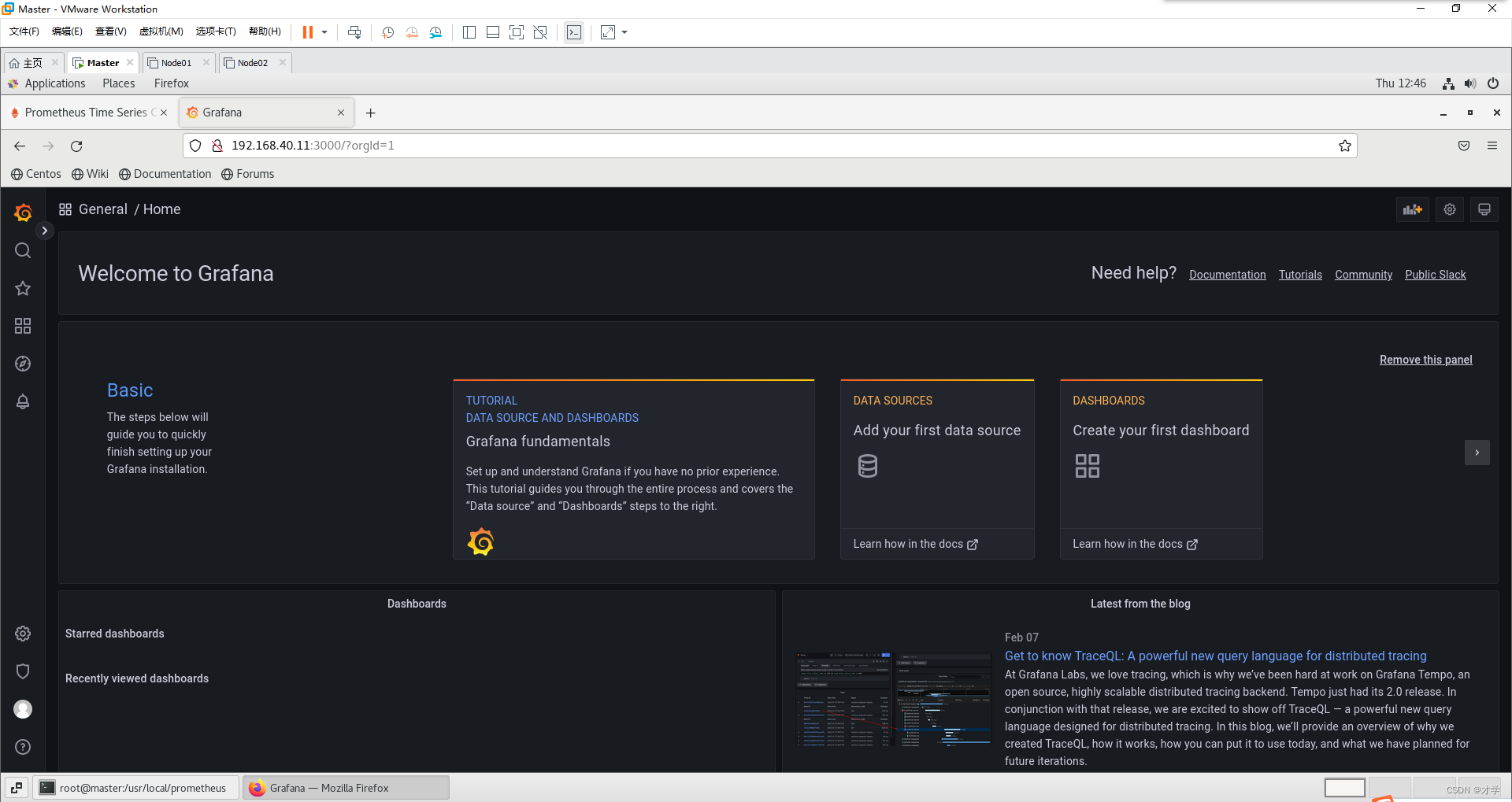Open the Public Slack link
The image size is (1512, 802).
pyautogui.click(x=1436, y=275)
